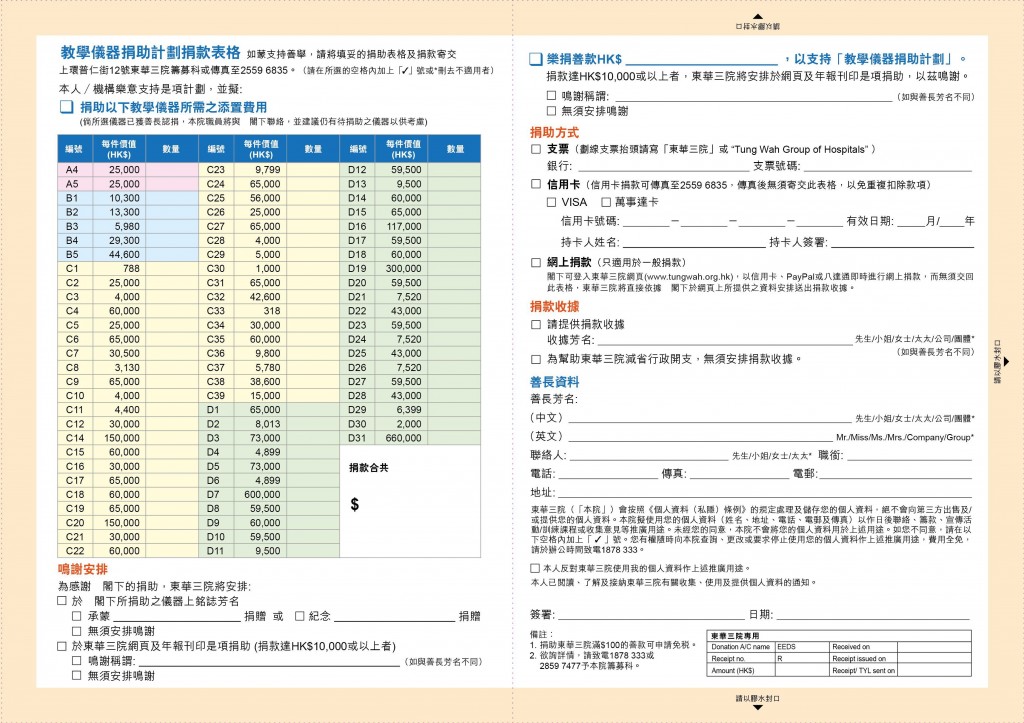Check the 信用卡 (credit card) payment checkbox
Viewport: 1024px width, 723px height.
535,185
